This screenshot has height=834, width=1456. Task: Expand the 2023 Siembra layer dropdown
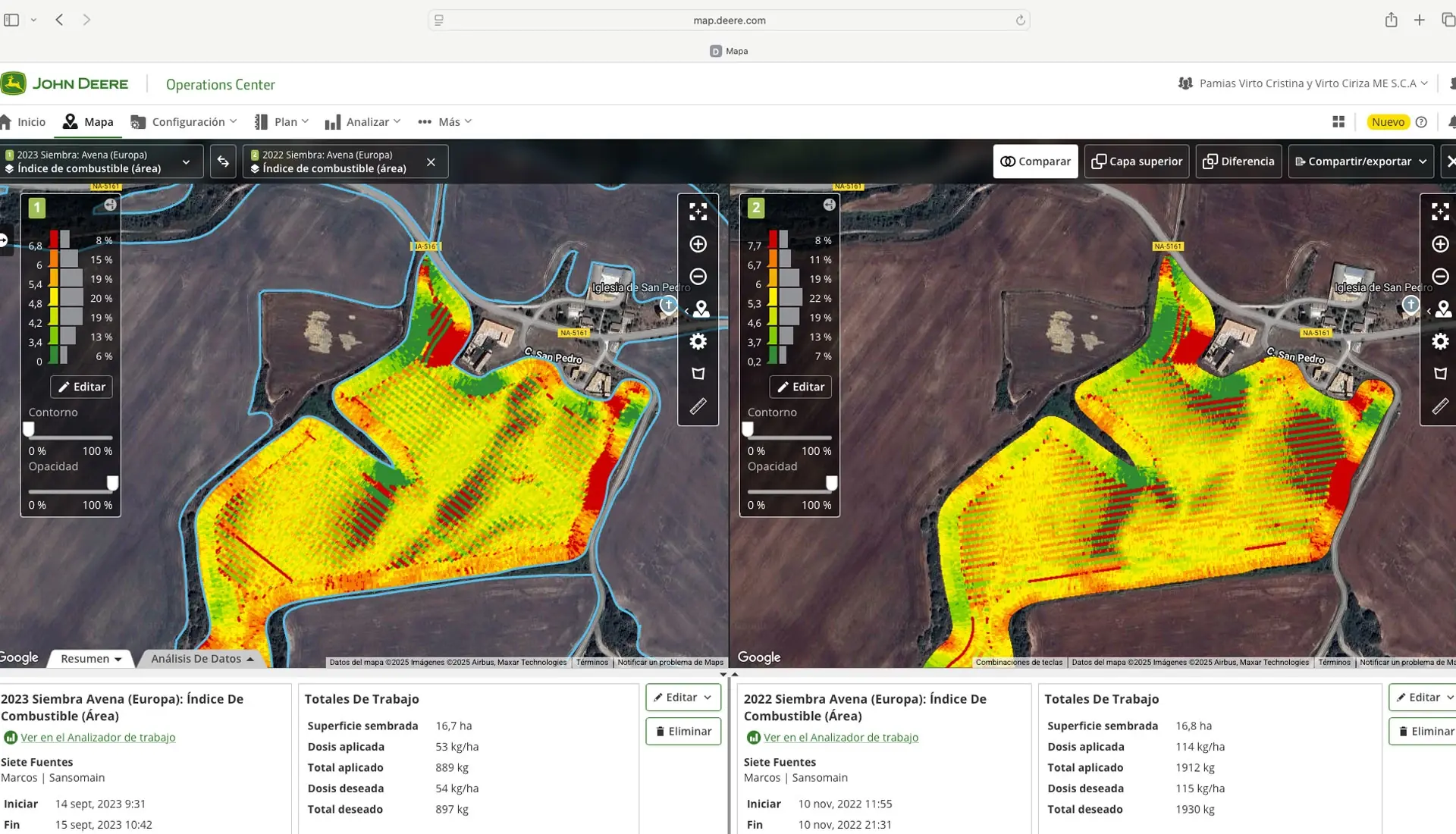[185, 161]
